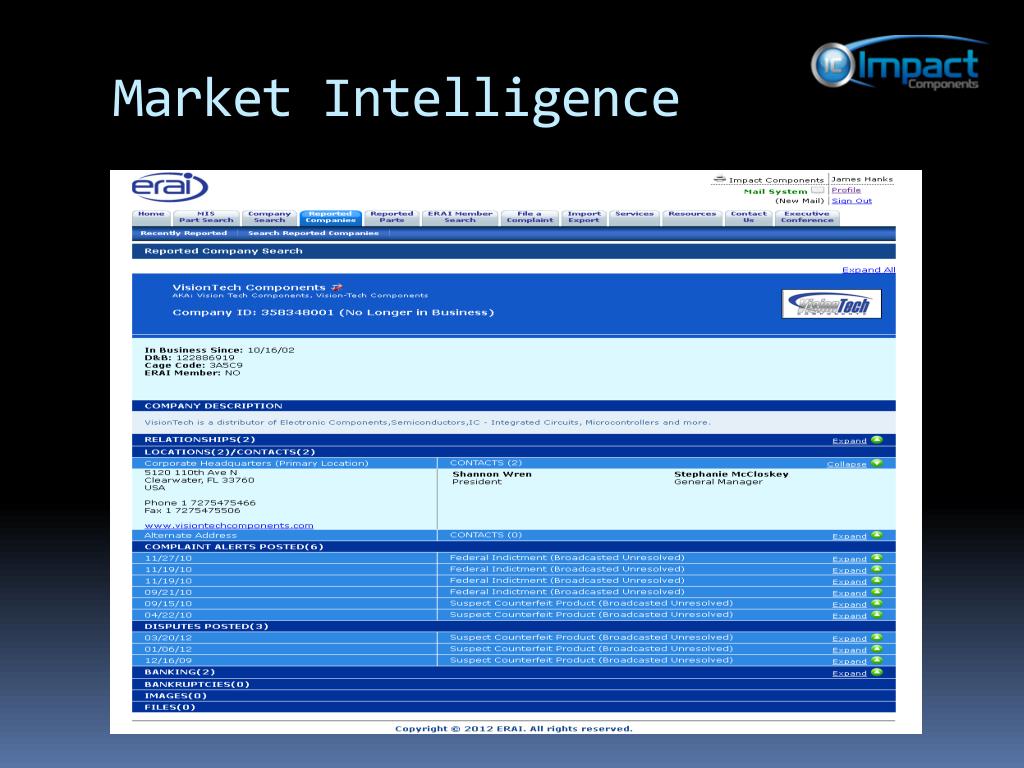
Task: Click the printer icon beside Impact Components
Action: click(x=720, y=179)
